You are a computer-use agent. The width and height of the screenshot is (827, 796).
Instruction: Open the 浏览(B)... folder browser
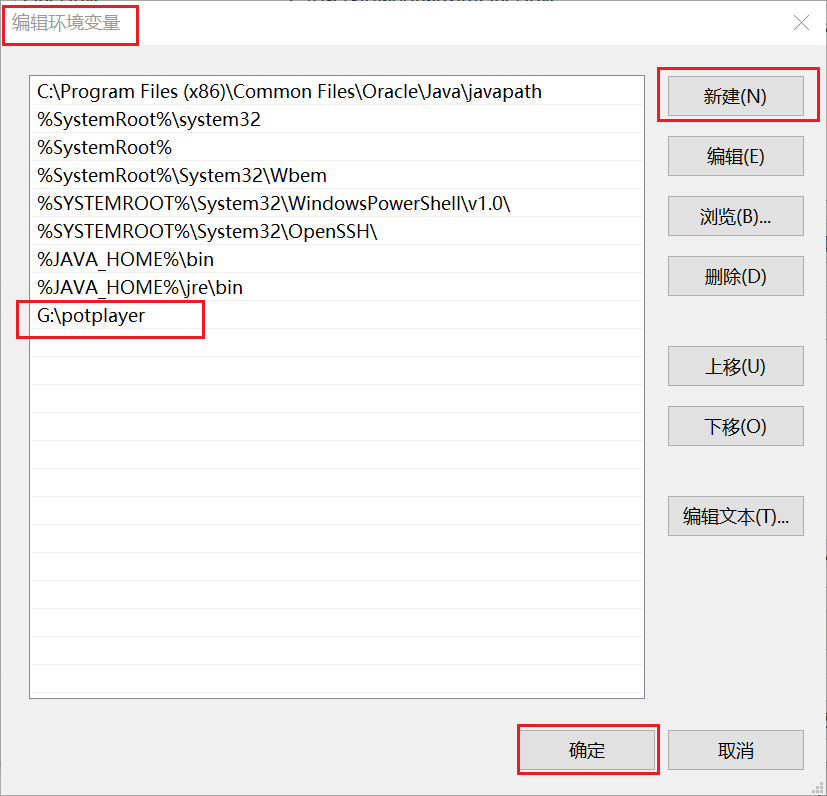735,216
